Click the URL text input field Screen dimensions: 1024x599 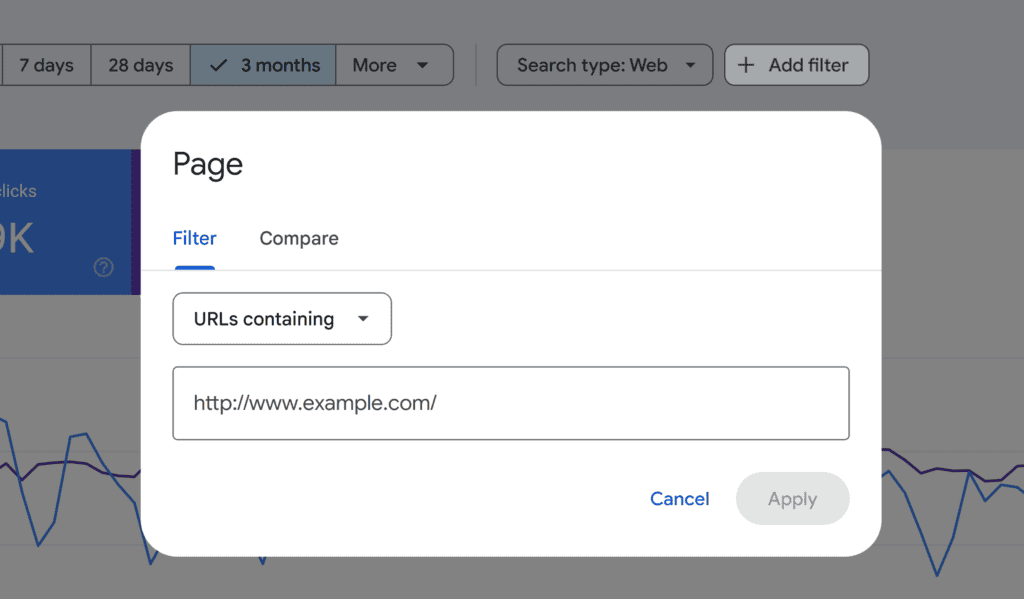pos(510,403)
